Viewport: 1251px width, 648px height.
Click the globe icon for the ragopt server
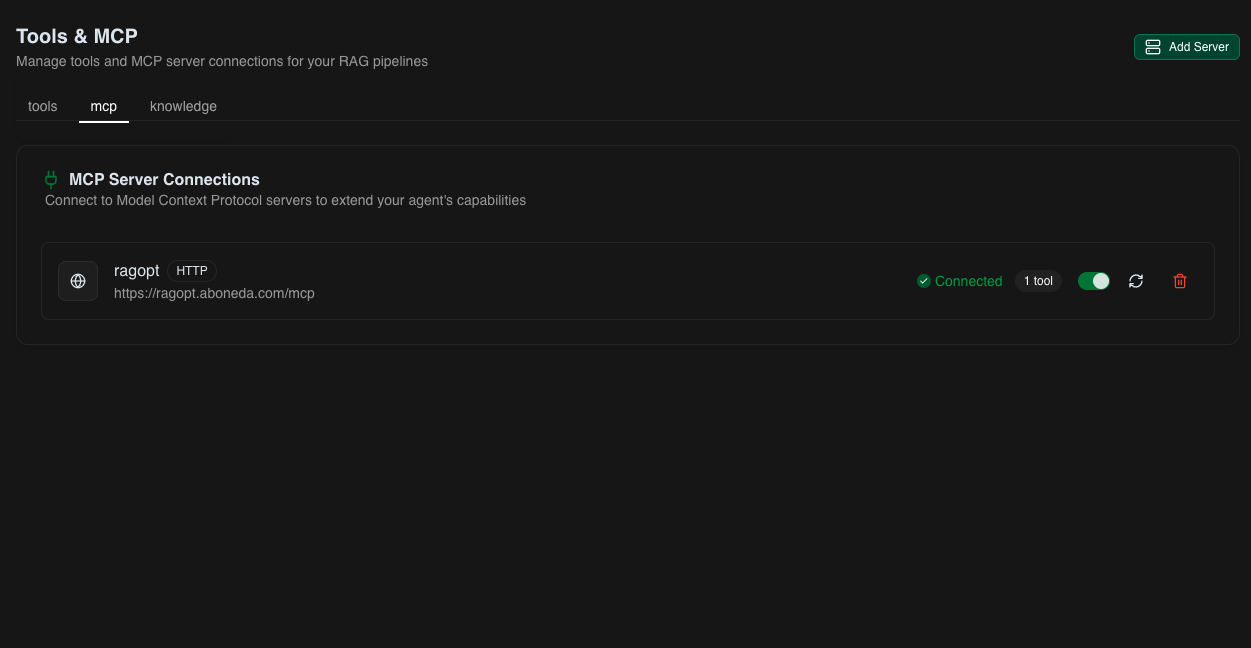pos(78,281)
